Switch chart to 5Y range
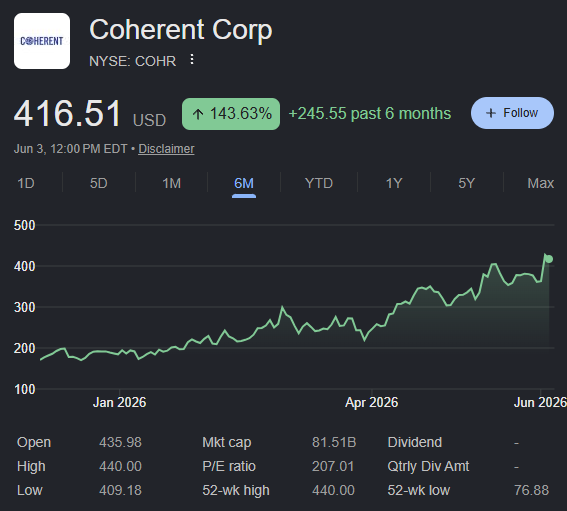The width and height of the screenshot is (567, 511). pos(466,183)
